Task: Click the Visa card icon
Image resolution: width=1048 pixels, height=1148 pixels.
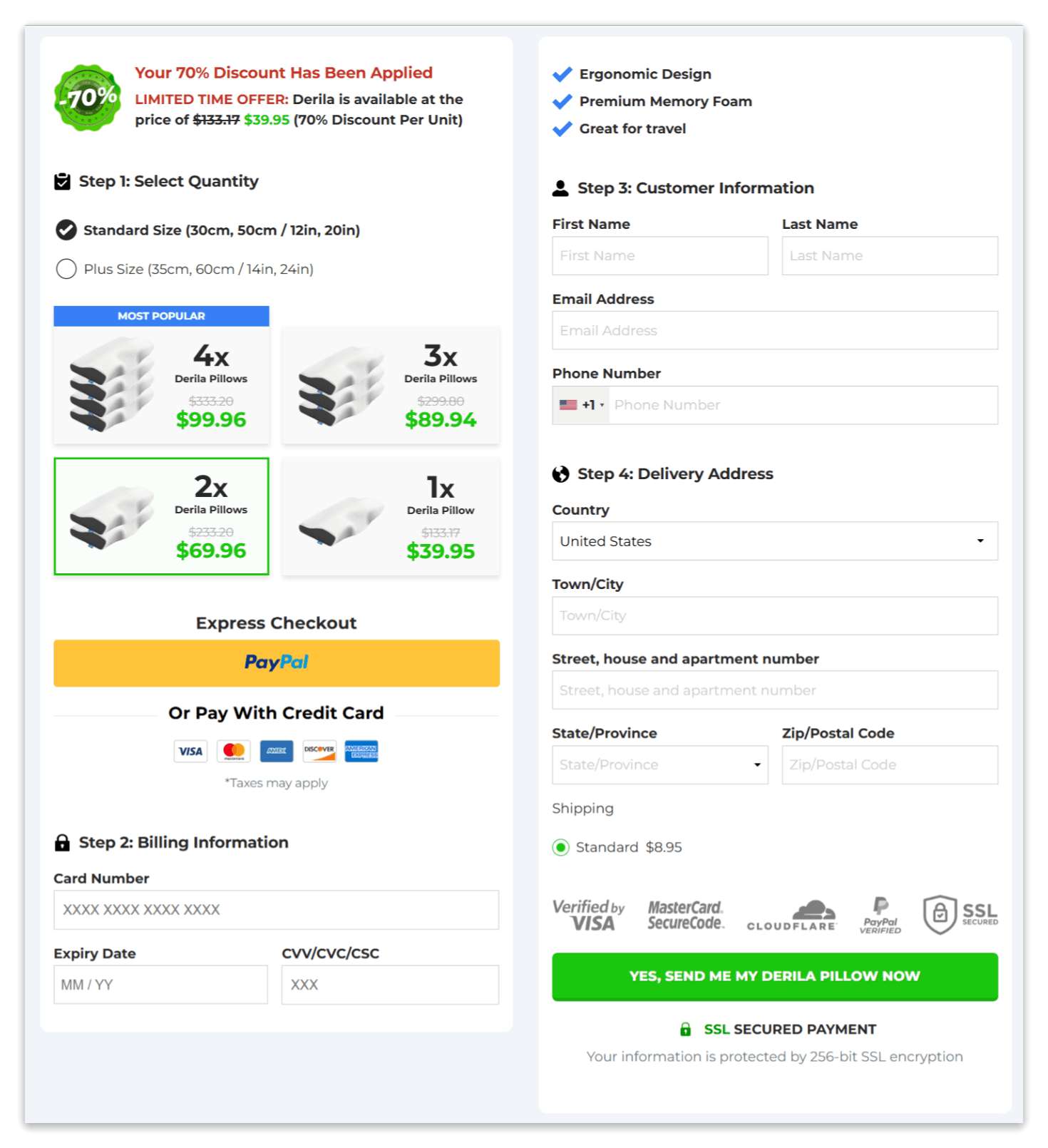Action: coord(190,751)
